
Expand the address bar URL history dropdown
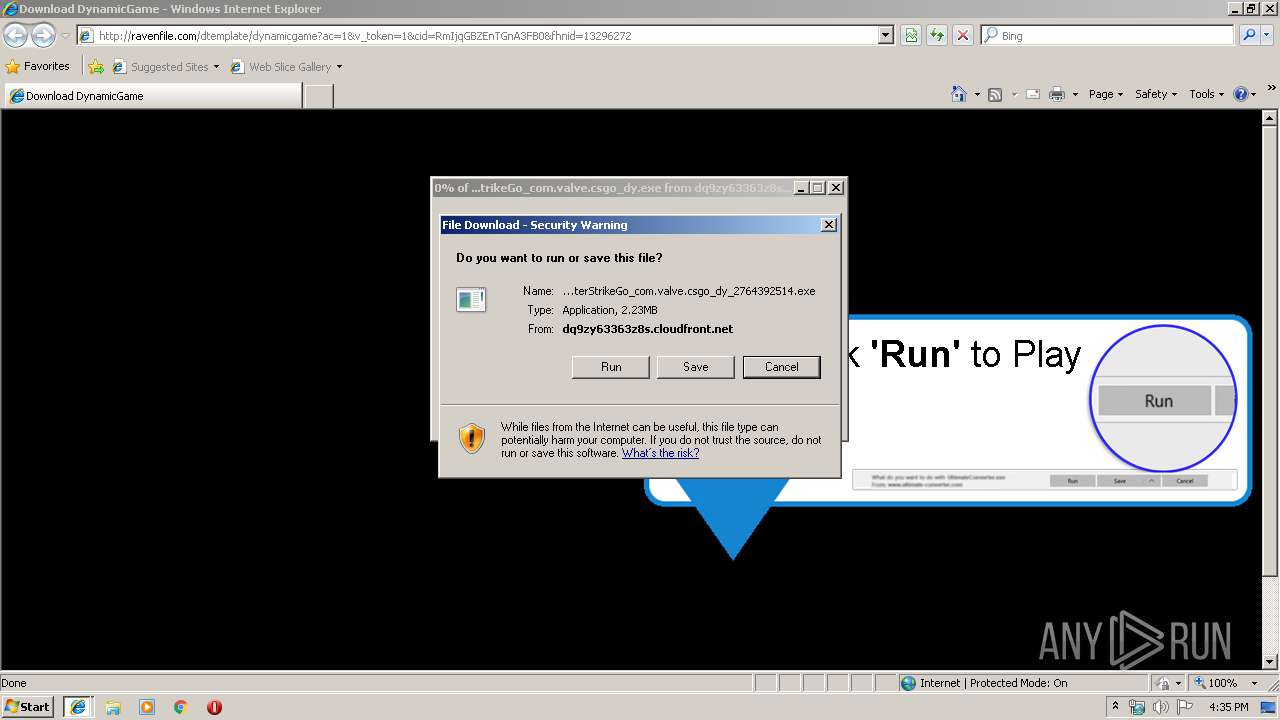885,36
